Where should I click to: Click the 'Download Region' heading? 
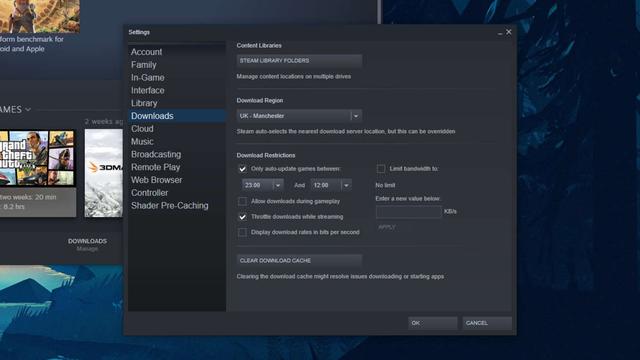[x=260, y=100]
